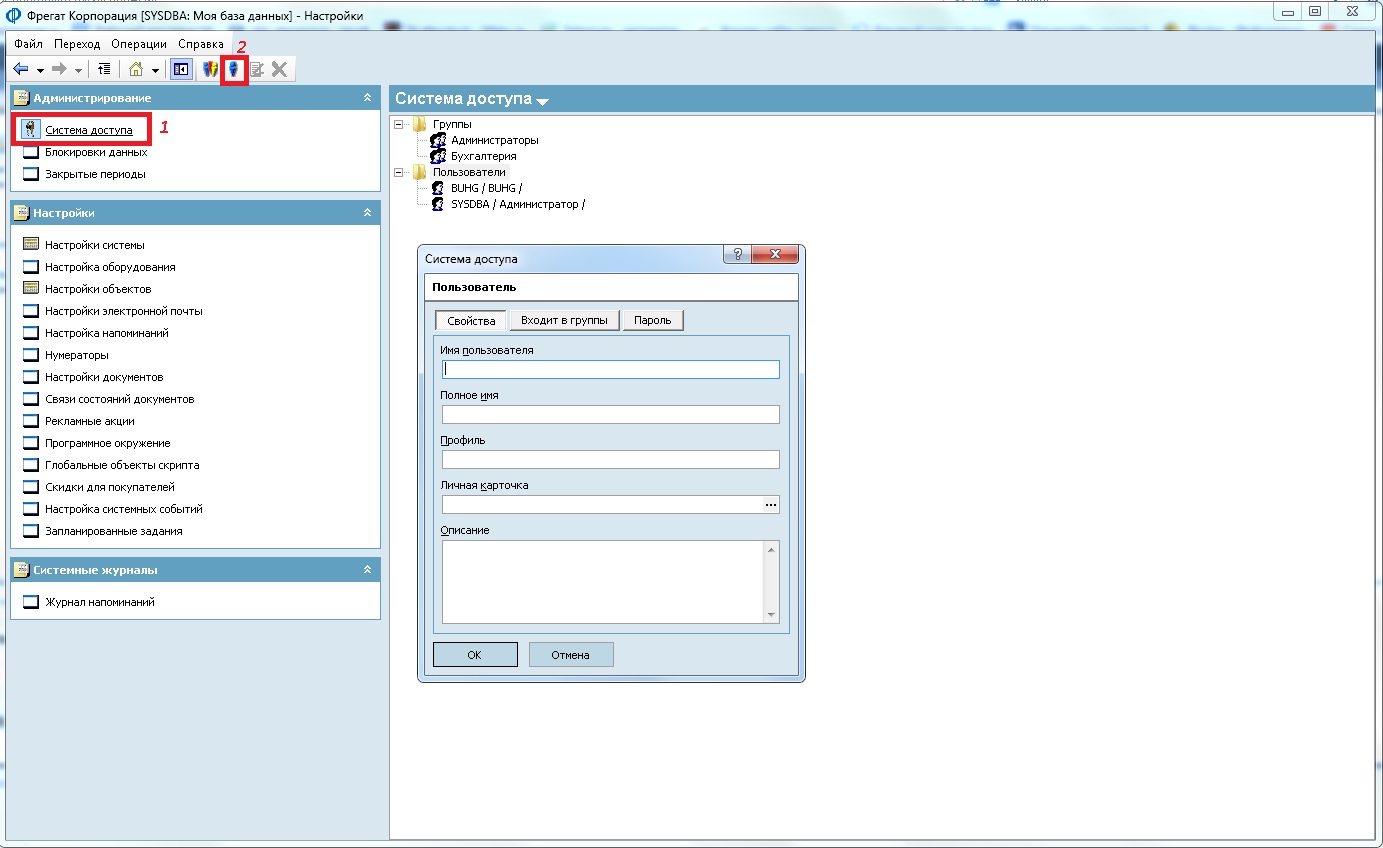Open Блокировки данных in the sidebar

pyautogui.click(x=96, y=152)
